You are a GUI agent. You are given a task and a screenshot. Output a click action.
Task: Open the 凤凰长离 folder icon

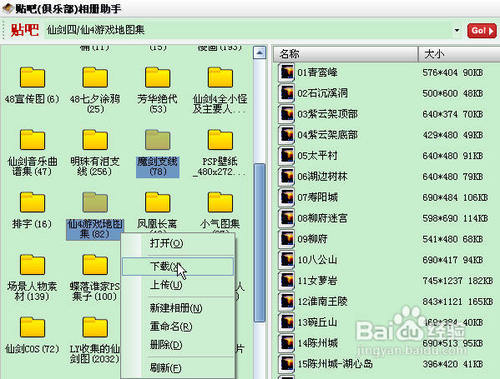[x=158, y=202]
